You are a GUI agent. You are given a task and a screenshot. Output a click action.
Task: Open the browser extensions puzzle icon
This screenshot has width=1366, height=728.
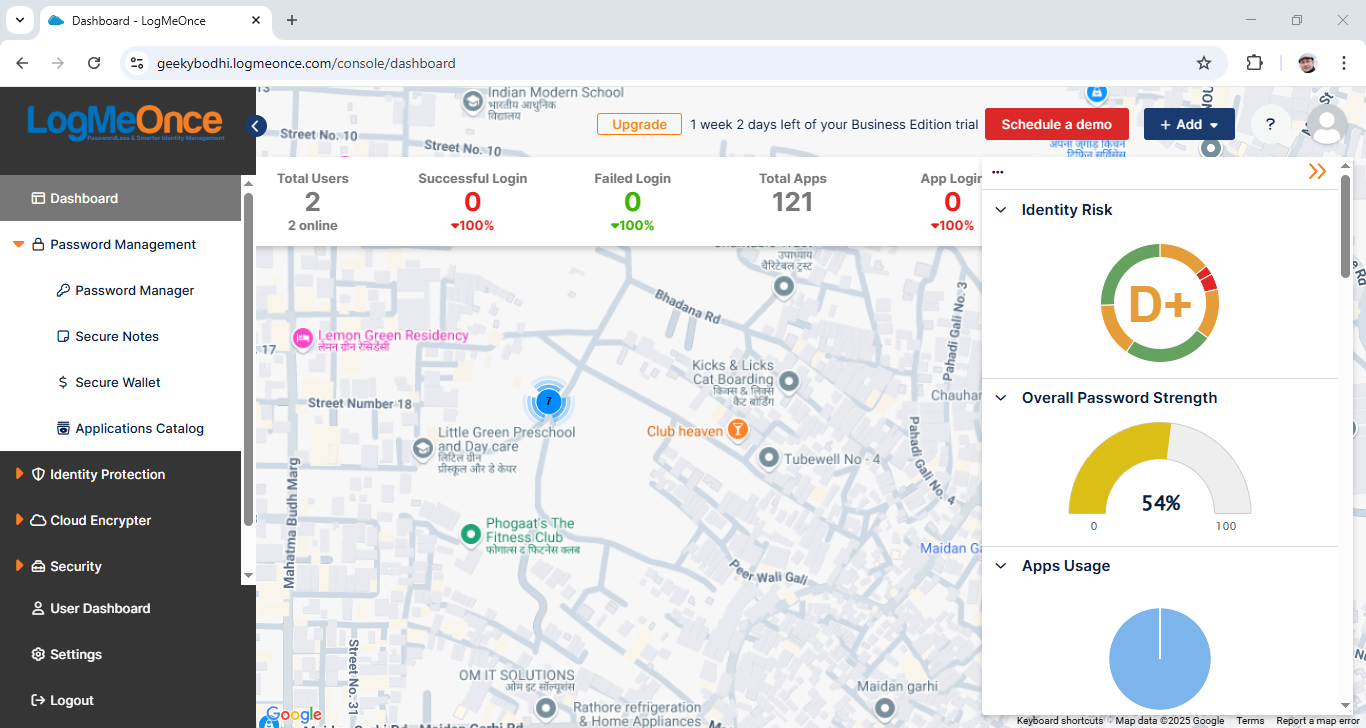point(1254,63)
